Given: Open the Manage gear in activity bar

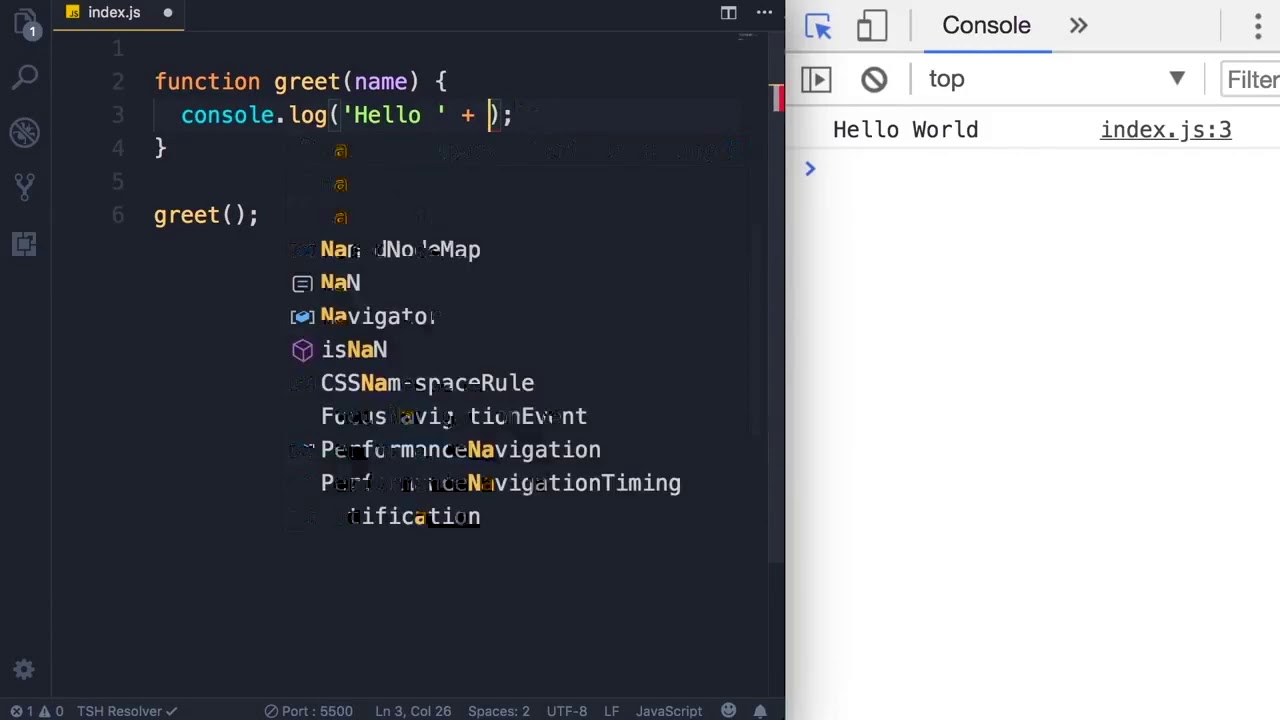Looking at the screenshot, I should click(25, 670).
